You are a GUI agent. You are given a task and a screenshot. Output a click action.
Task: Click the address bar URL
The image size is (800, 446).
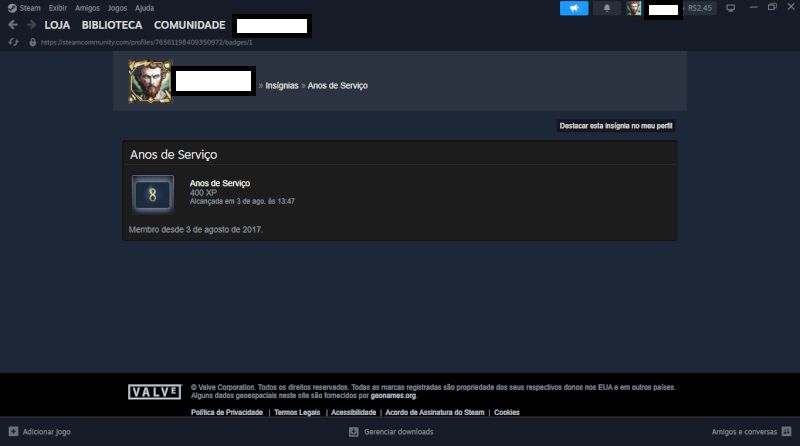[x=147, y=42]
